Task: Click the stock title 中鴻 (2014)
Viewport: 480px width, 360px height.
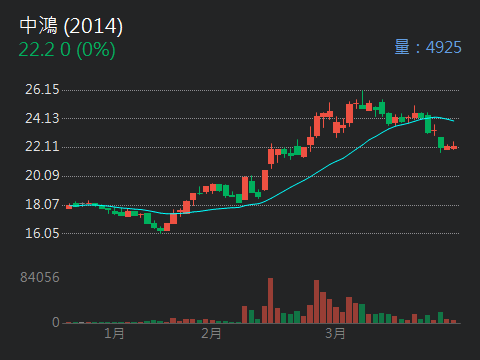Action: (x=71, y=26)
